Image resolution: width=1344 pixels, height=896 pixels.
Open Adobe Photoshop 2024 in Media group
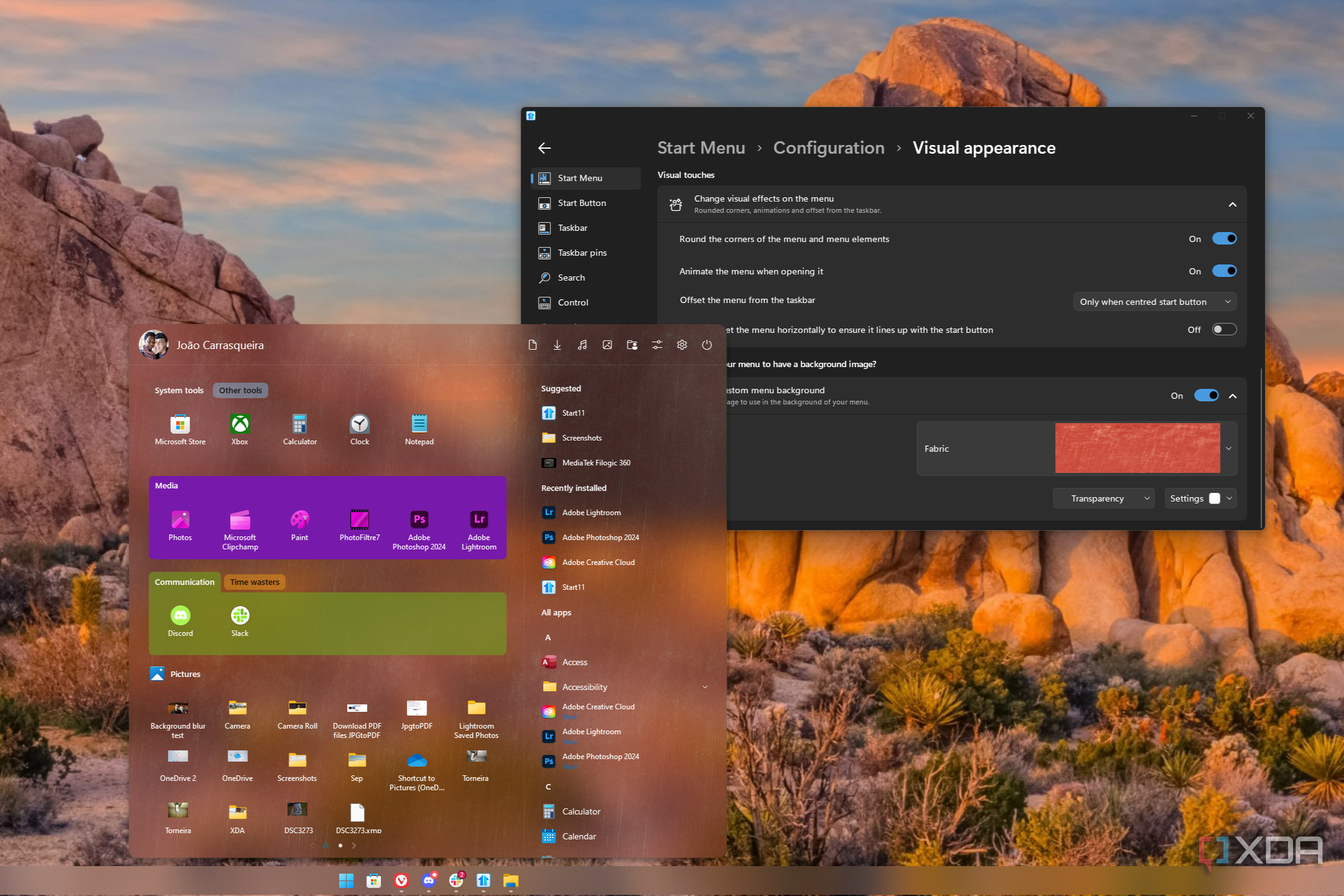point(419,530)
